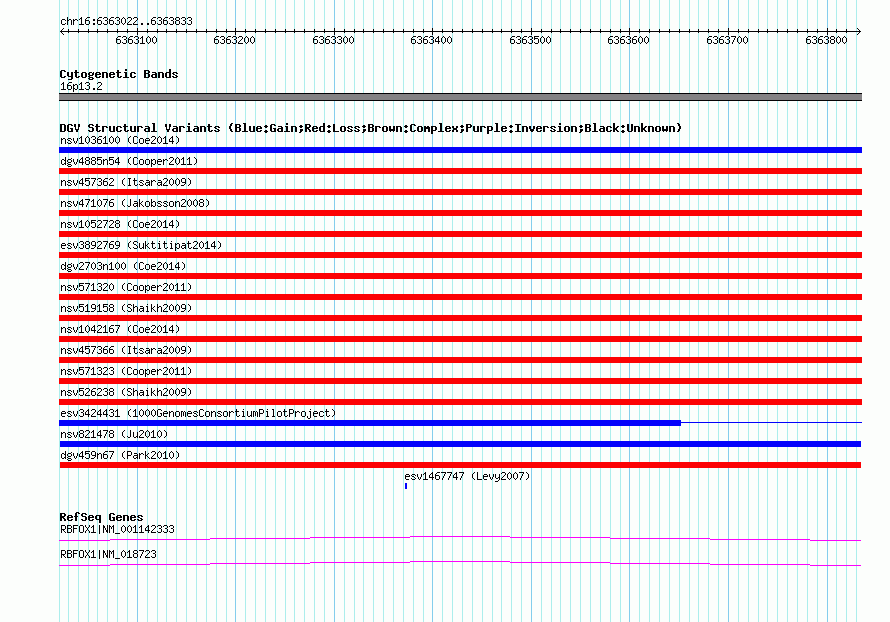Select variant label nsv571320 (Cooper2011)
The width and height of the screenshot is (890, 622).
pyautogui.click(x=126, y=287)
